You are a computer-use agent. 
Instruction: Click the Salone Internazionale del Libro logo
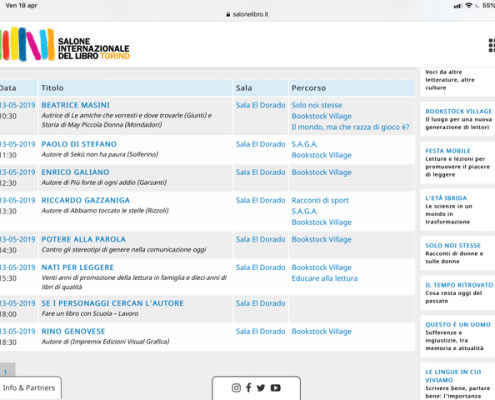point(65,44)
